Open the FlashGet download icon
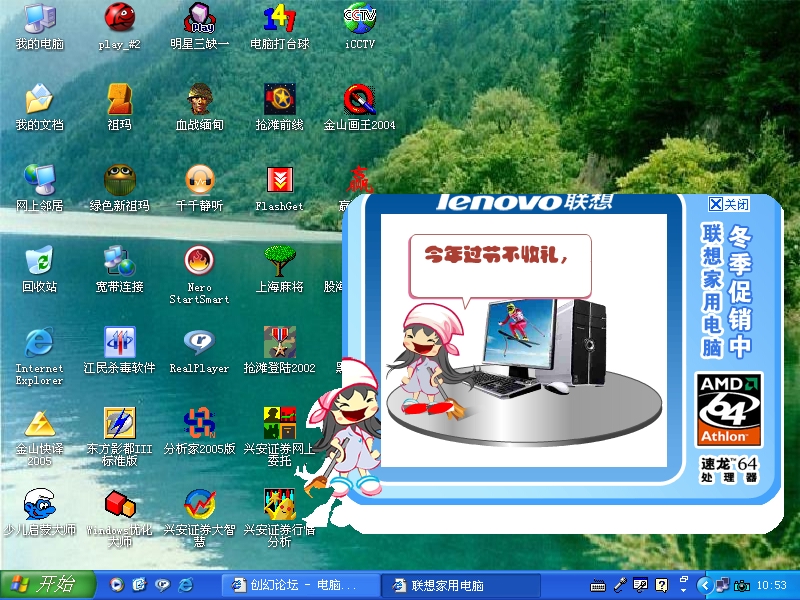The width and height of the screenshot is (800, 600). (280, 188)
